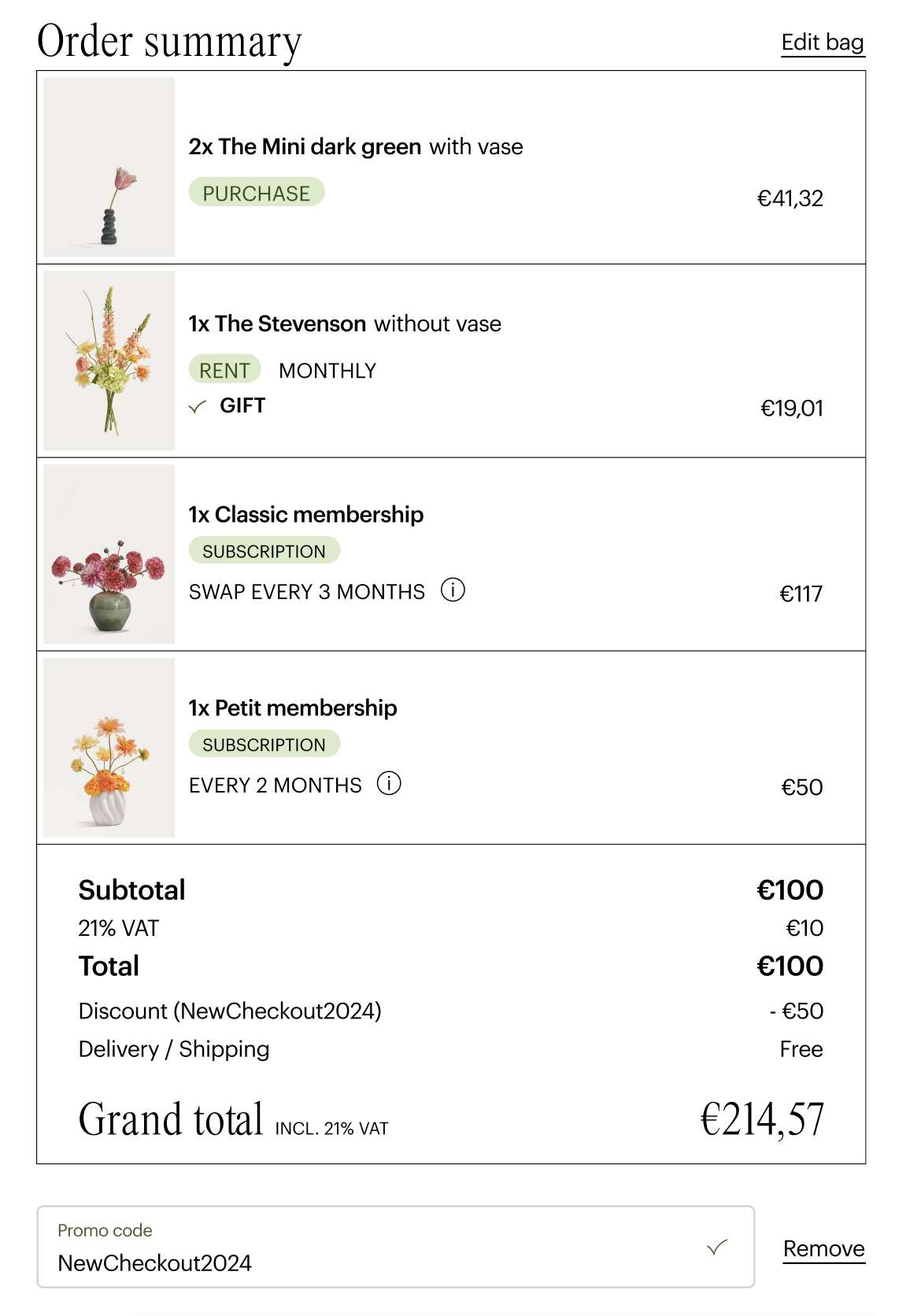Click the Rent tag on The Stevenson
Viewport: 921px width, 1316px height.
click(224, 370)
